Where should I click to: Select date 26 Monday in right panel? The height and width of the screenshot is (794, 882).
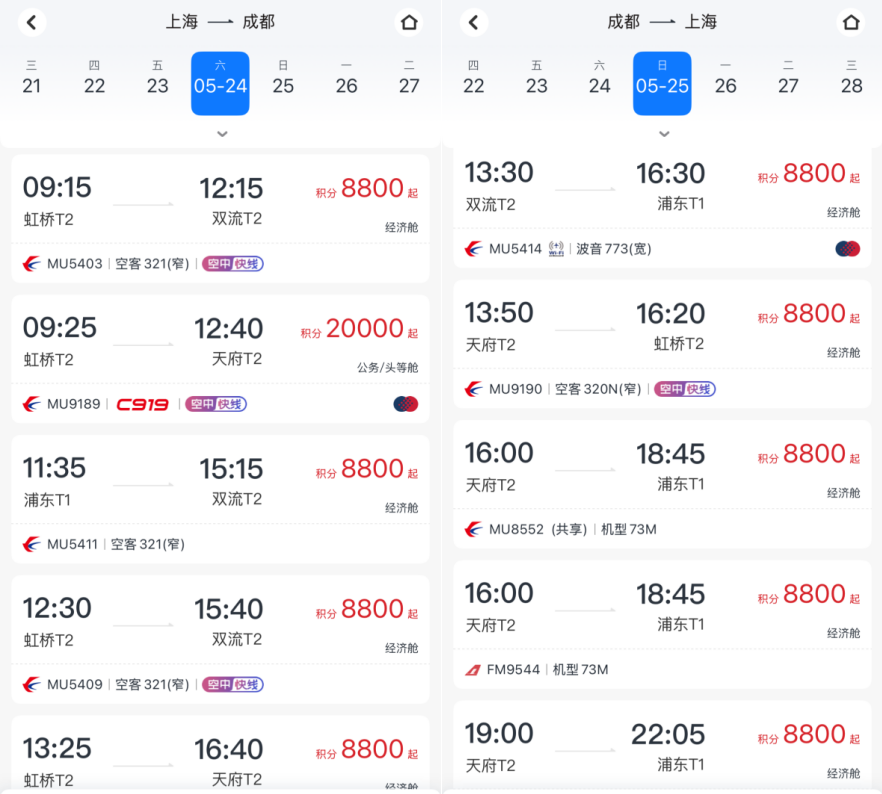tap(726, 79)
